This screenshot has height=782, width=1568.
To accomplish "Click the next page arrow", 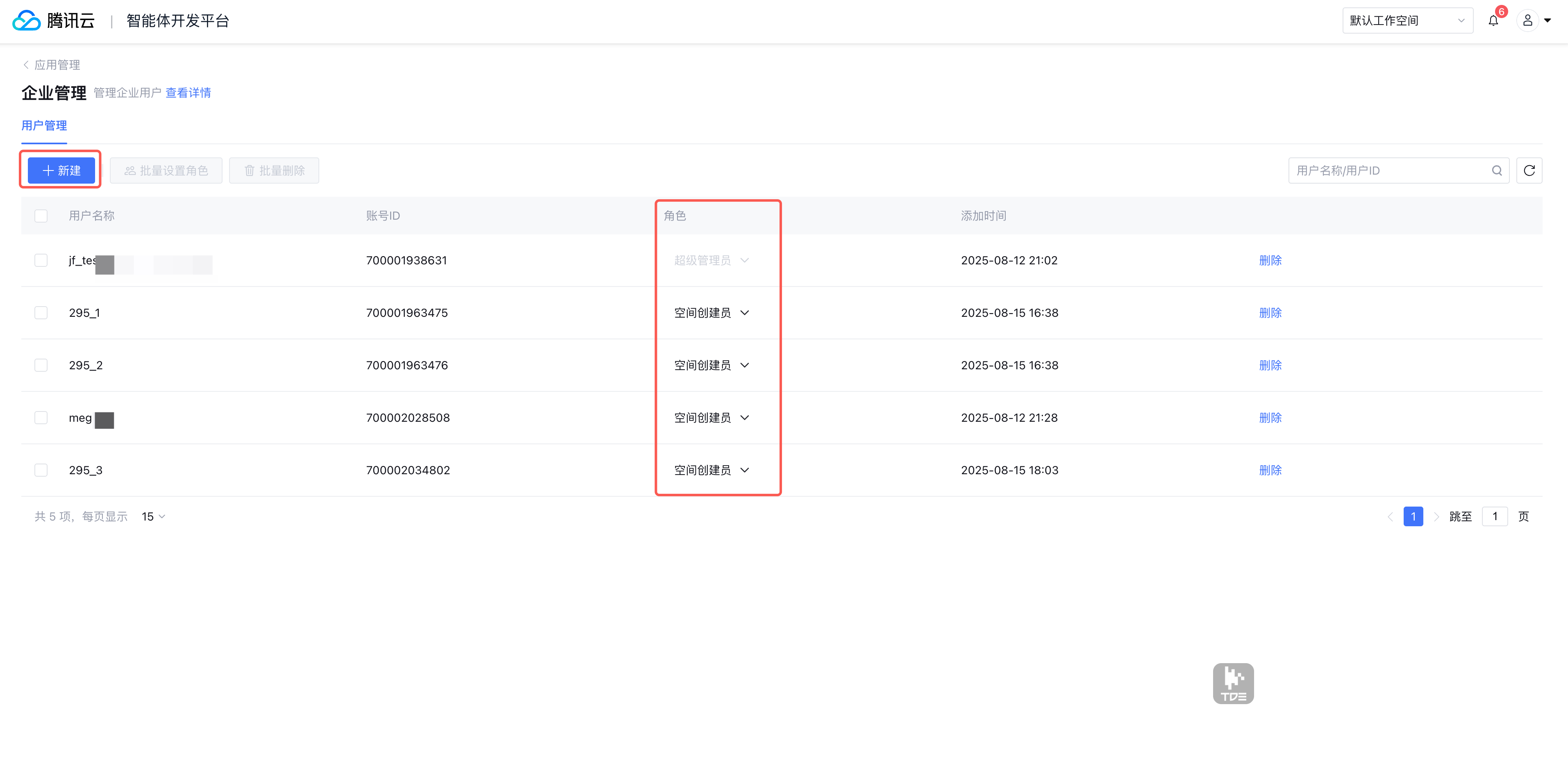I will click(x=1436, y=517).
